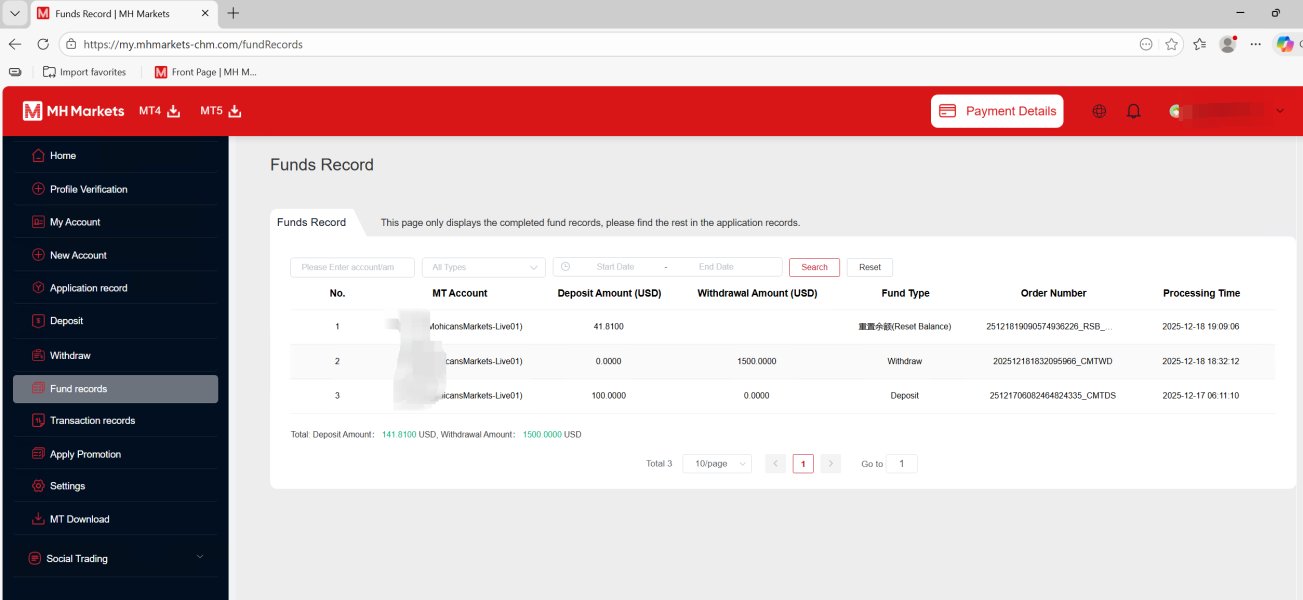
Task: Click the MT5 download icon
Action: click(x=235, y=111)
